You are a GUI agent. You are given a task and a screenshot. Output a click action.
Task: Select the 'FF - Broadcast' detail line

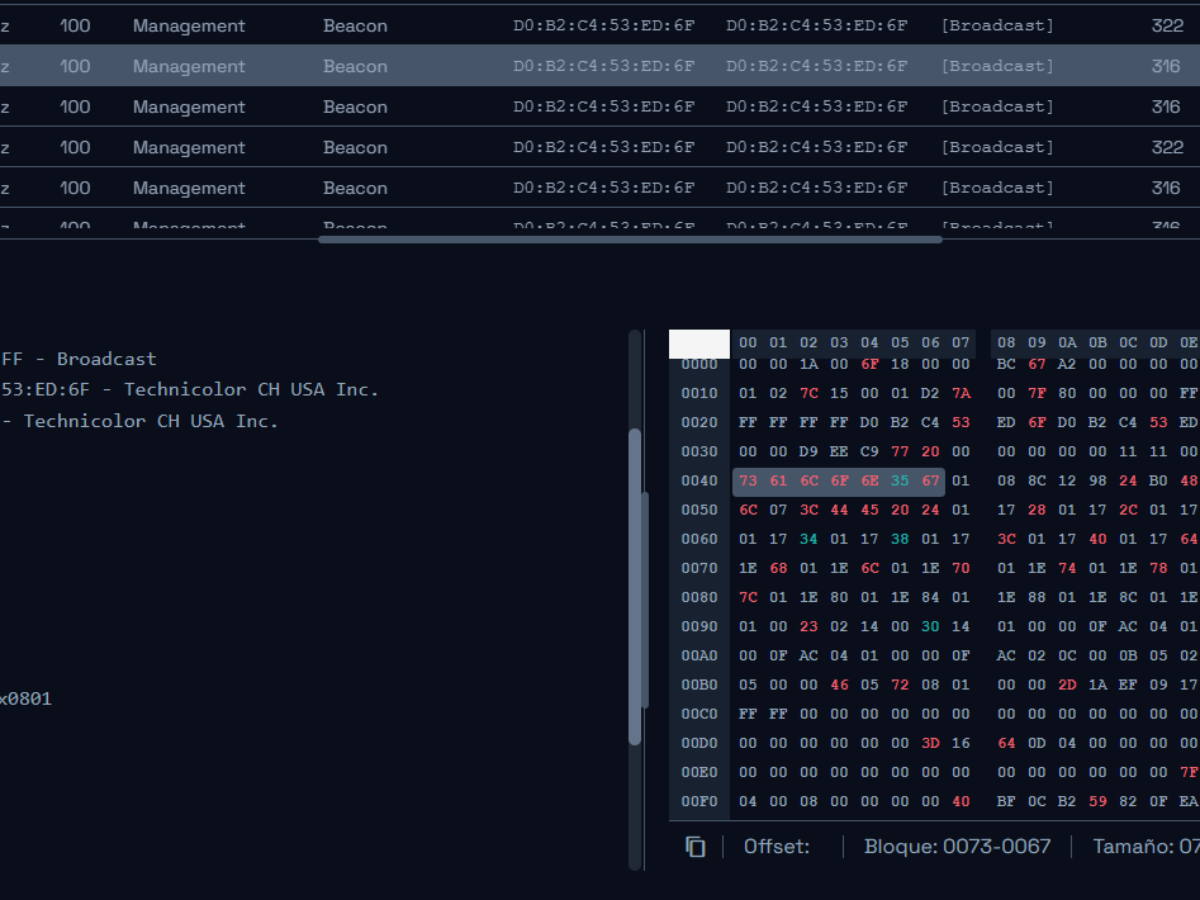79,359
